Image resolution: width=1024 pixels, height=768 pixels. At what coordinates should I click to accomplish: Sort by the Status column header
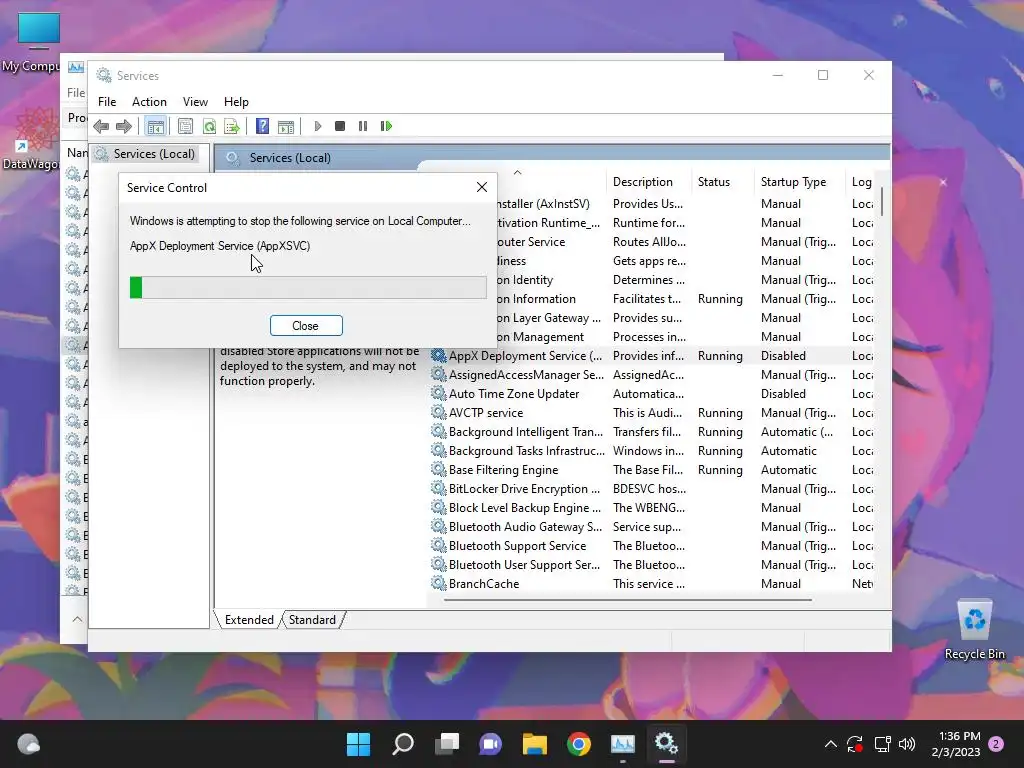coord(714,182)
